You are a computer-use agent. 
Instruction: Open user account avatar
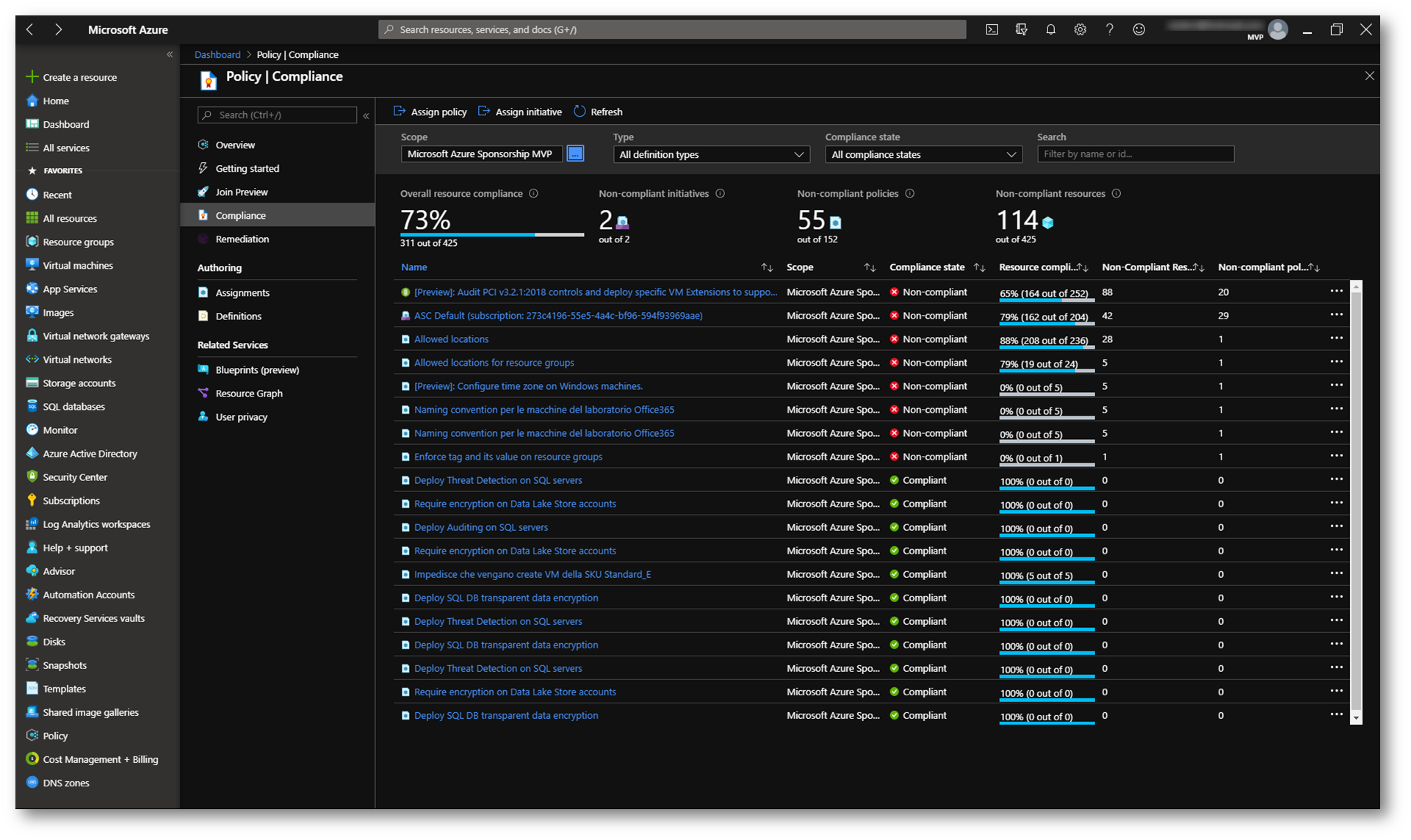point(1278,29)
